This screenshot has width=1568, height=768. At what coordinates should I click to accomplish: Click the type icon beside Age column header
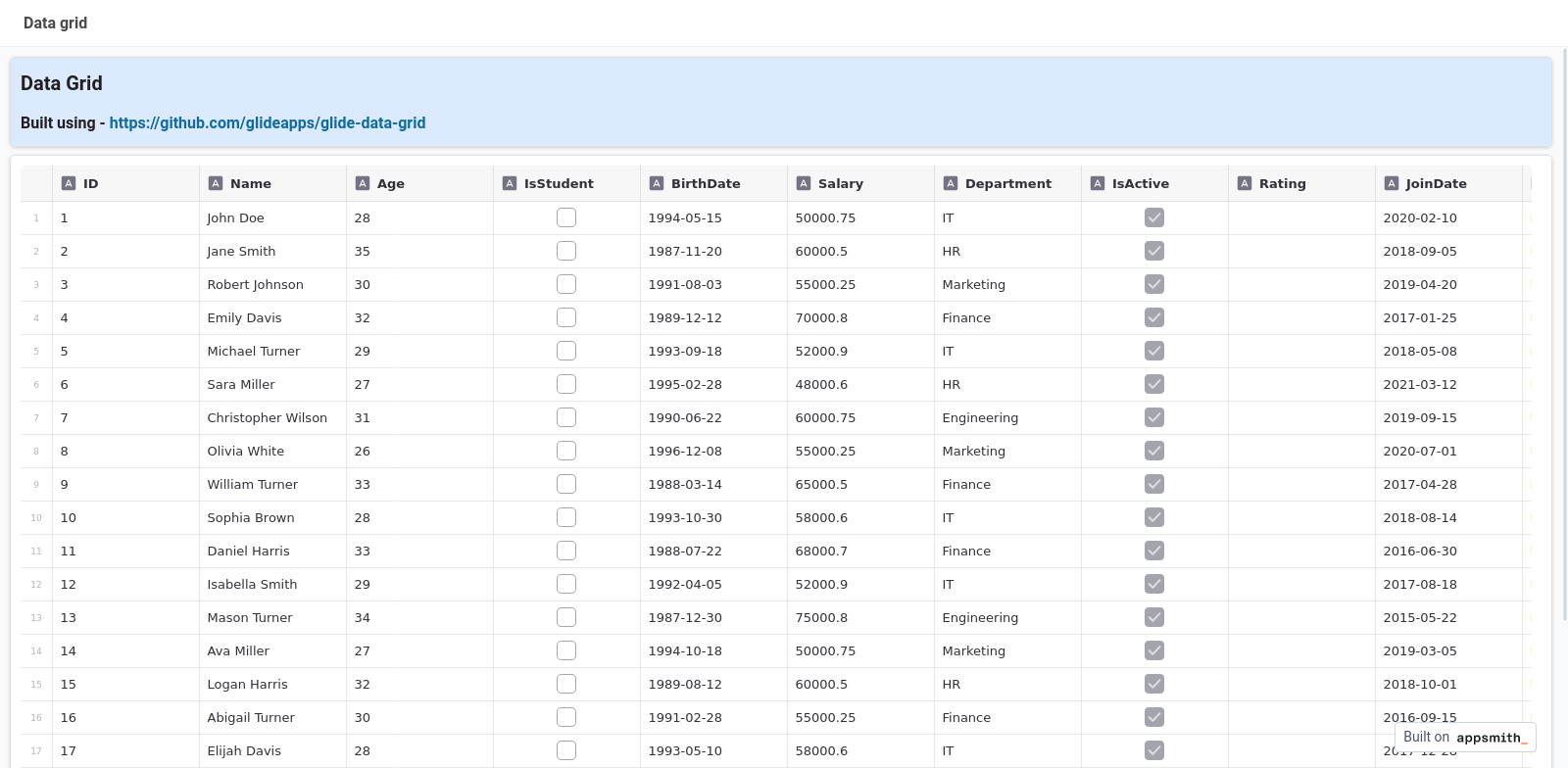coord(363,183)
